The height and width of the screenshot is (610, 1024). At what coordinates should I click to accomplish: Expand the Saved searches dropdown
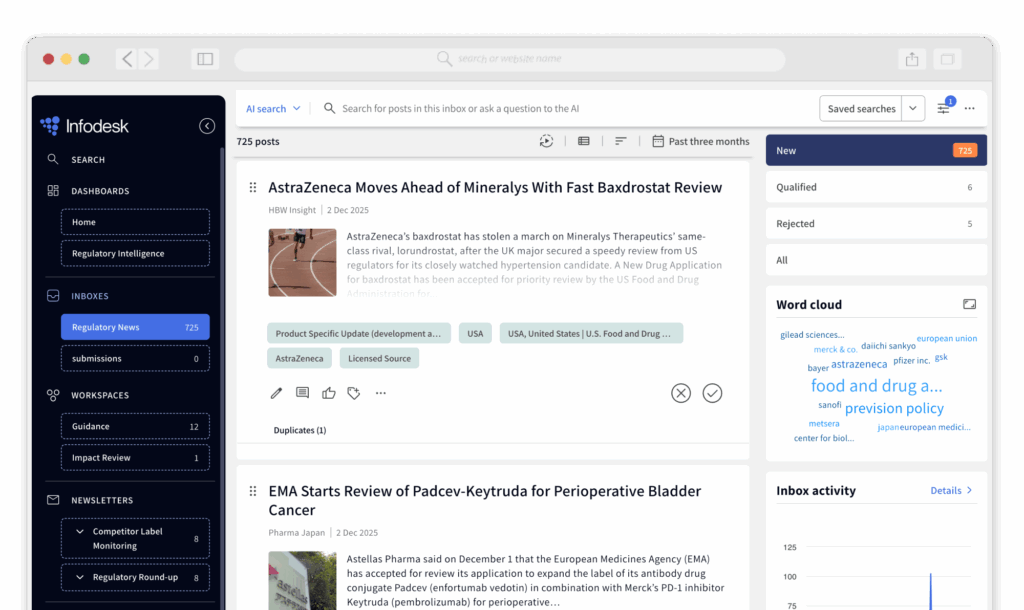pos(913,109)
